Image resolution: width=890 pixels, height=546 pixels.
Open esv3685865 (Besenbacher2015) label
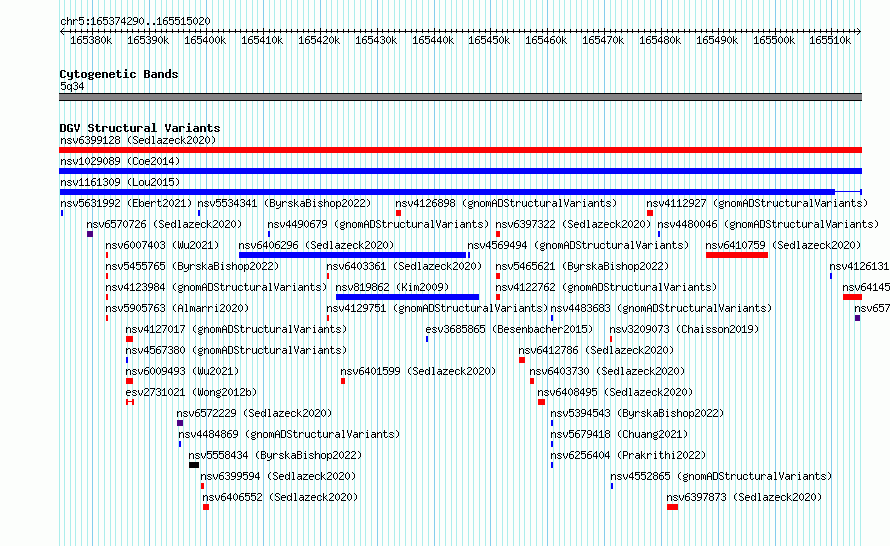tap(509, 329)
